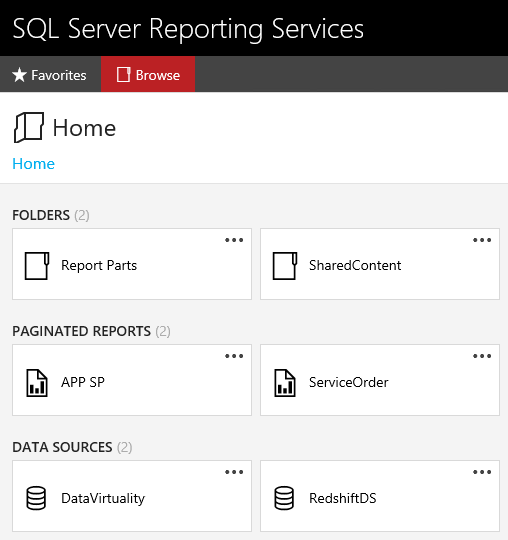Click the Home breadcrumb link
This screenshot has height=540, width=508.
tap(33, 164)
